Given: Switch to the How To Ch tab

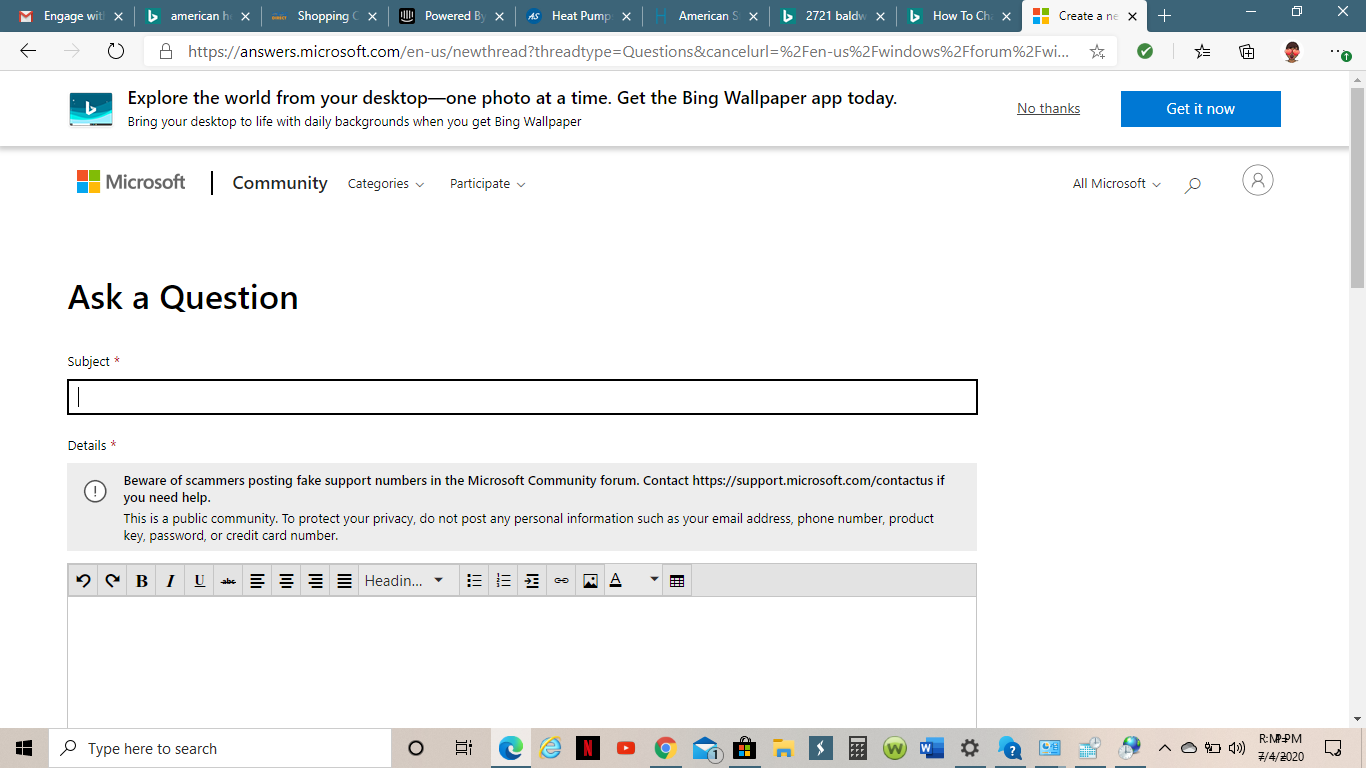Looking at the screenshot, I should pos(957,16).
